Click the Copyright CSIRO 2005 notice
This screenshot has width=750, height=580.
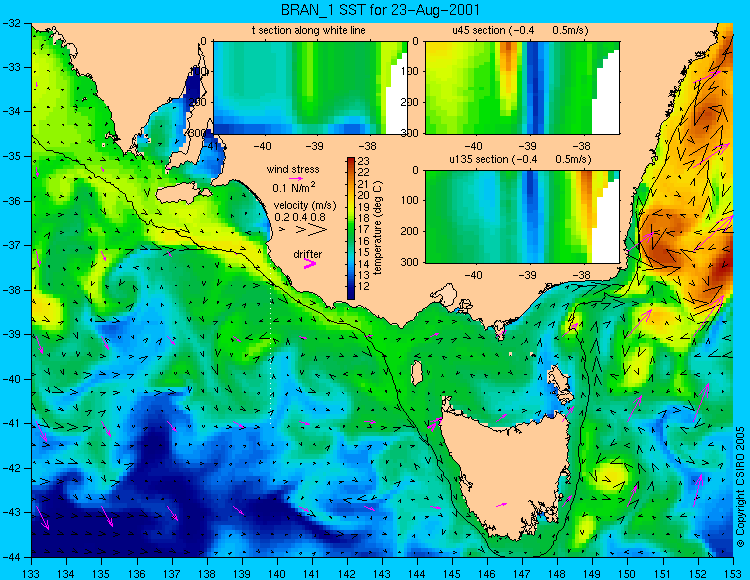(740, 487)
